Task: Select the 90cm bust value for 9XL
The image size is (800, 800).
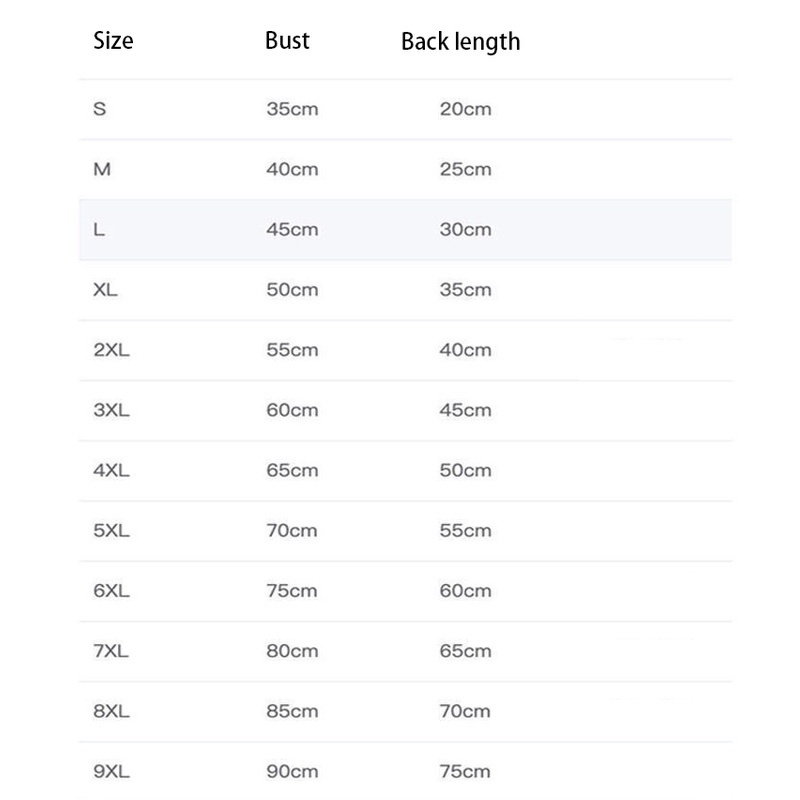Action: click(x=292, y=772)
